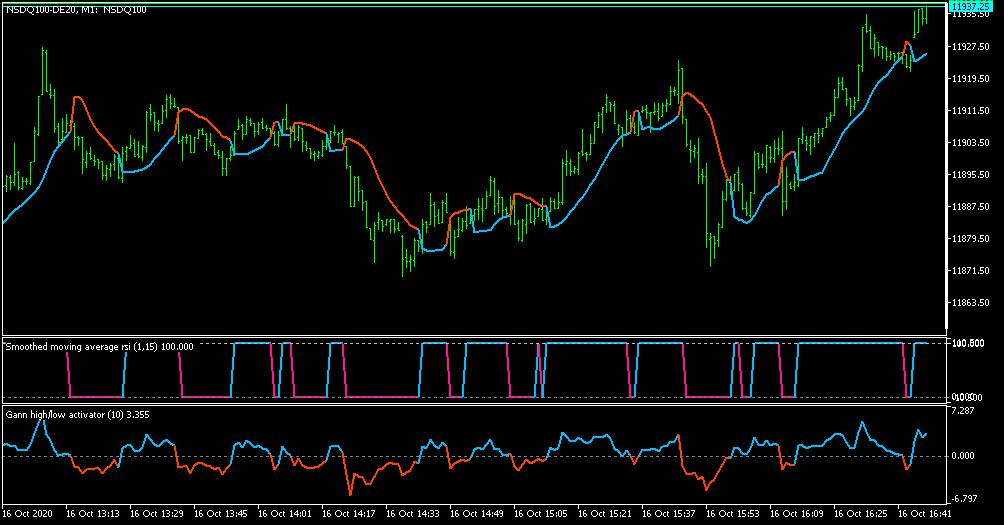Click the -6.797 scale value in Gann panel
This screenshot has width=1004, height=525.
(x=964, y=498)
